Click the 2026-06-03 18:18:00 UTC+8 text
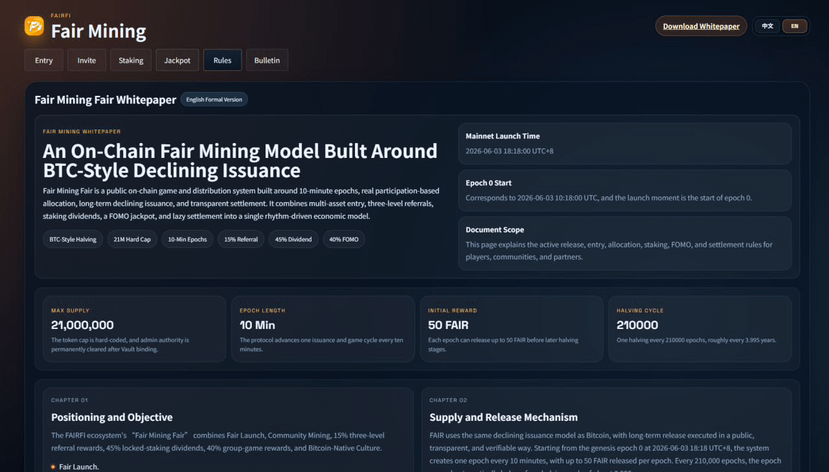The height and width of the screenshot is (472, 829). tap(509, 151)
